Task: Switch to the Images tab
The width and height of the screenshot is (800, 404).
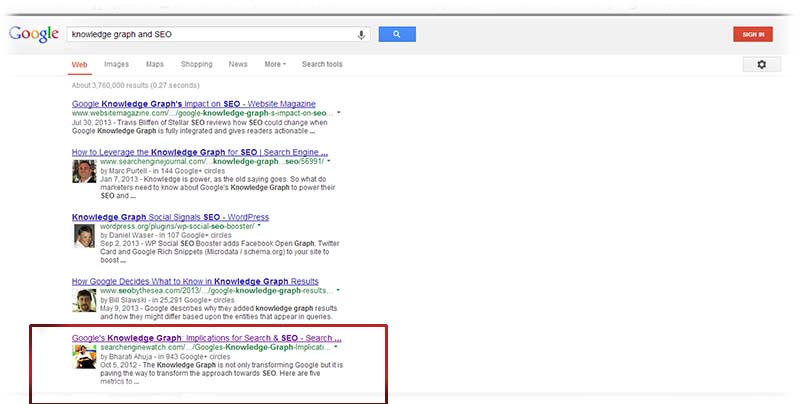Action: (x=116, y=64)
